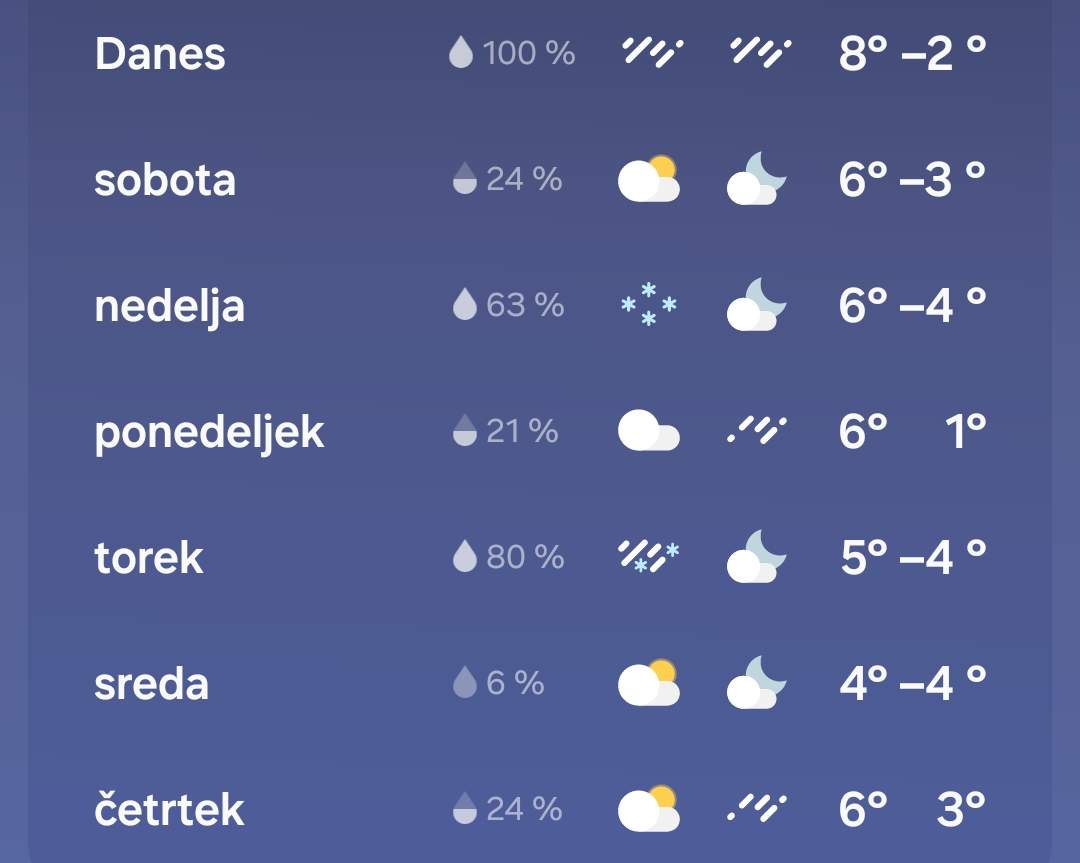
Task: Click sobota's partly sunny cloud icon
Action: click(649, 178)
